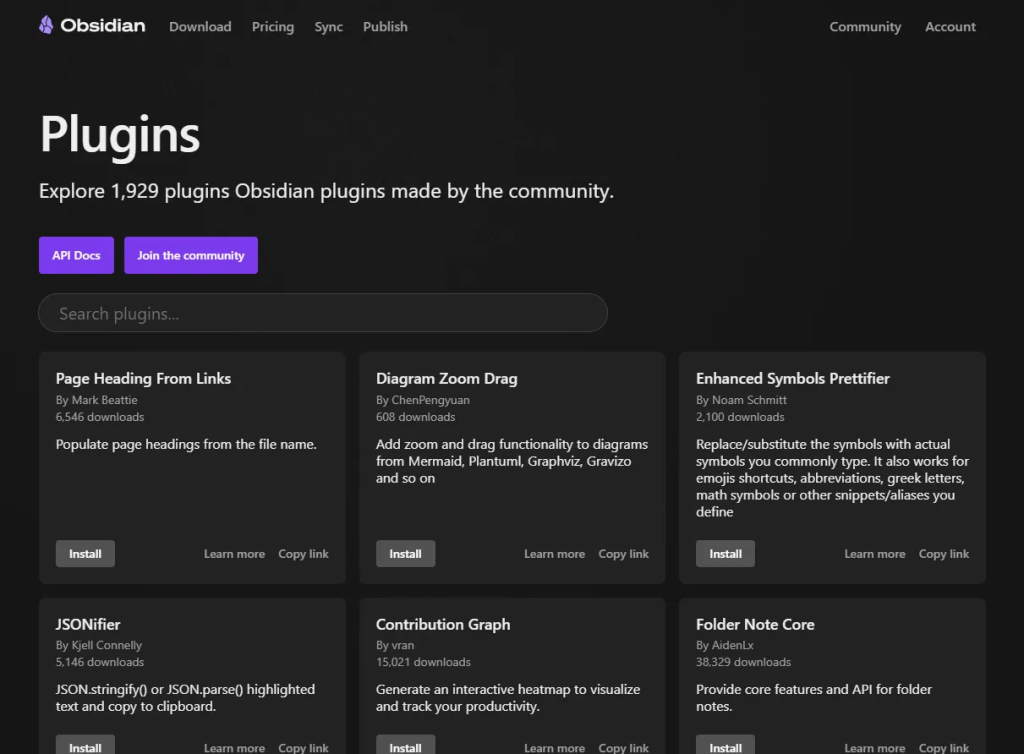
Task: Copy link for Diagram Zoom Drag
Action: (624, 554)
